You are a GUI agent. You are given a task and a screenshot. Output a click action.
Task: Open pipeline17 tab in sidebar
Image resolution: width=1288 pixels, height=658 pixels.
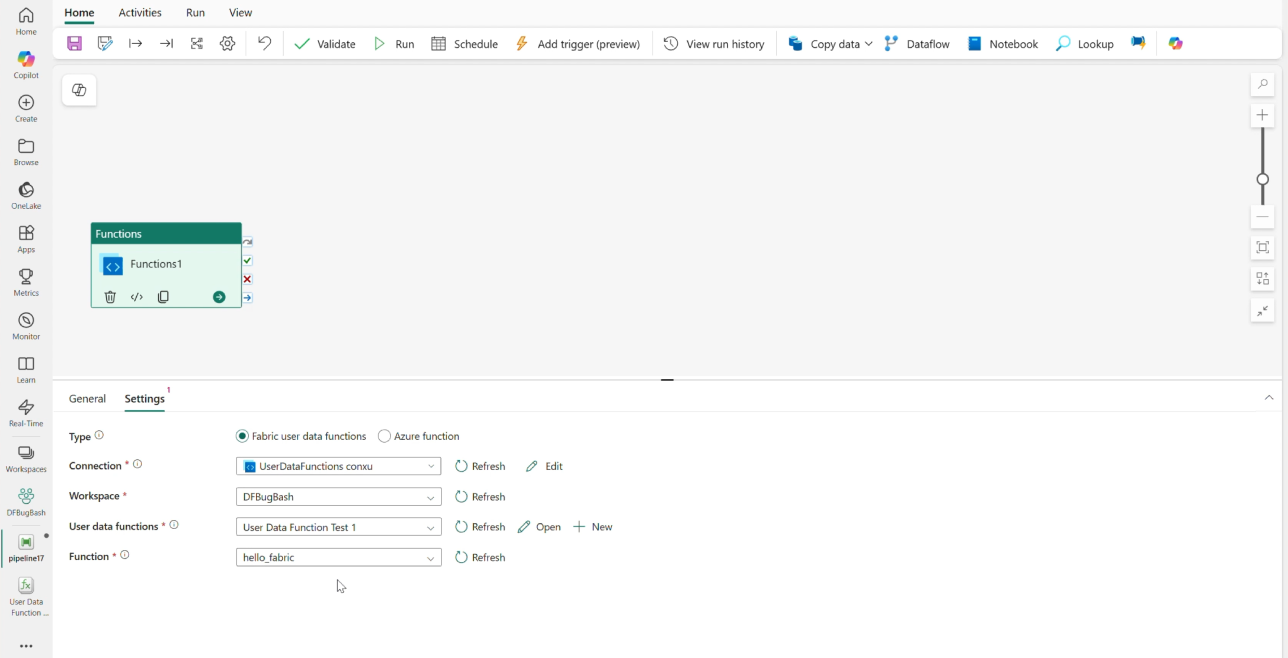tap(26, 548)
